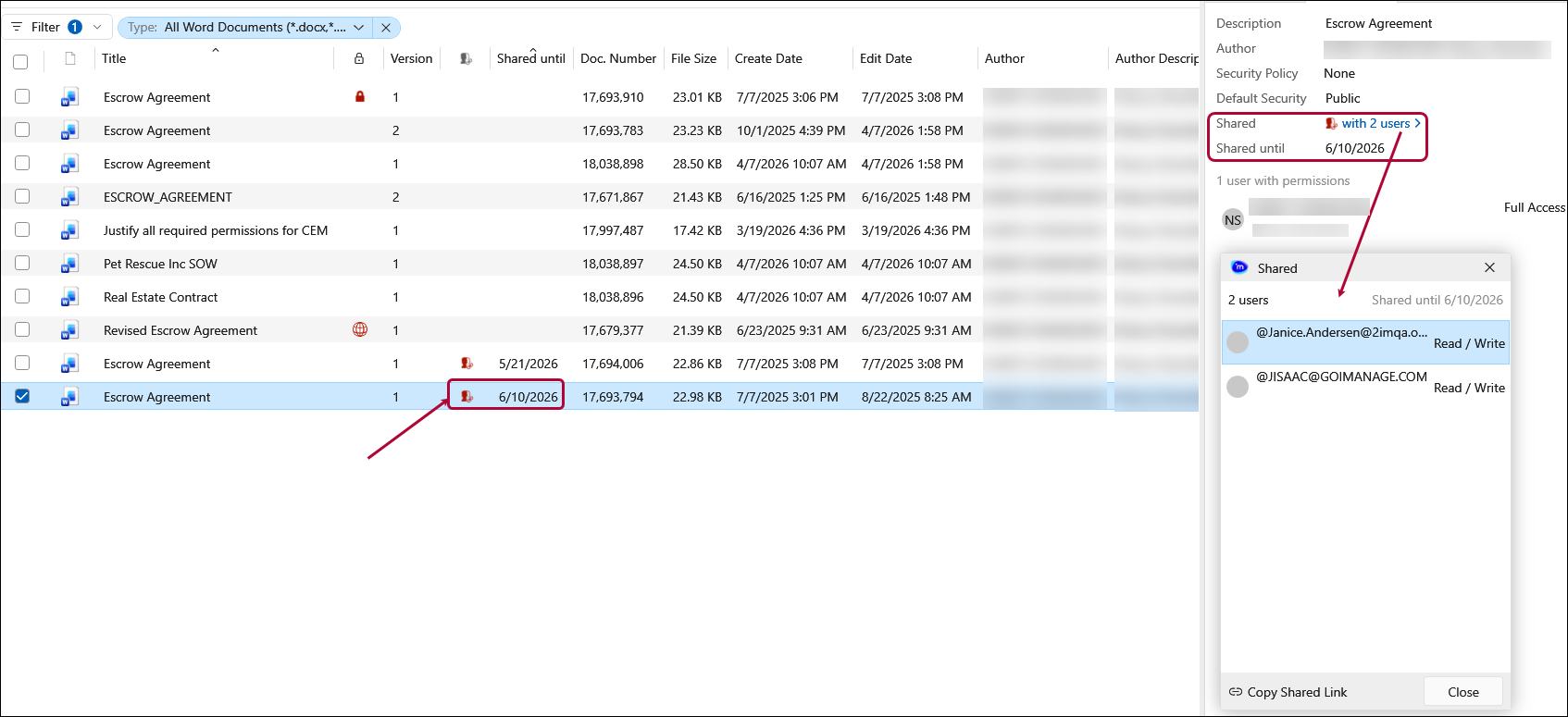Click the lock column header icon

[359, 58]
